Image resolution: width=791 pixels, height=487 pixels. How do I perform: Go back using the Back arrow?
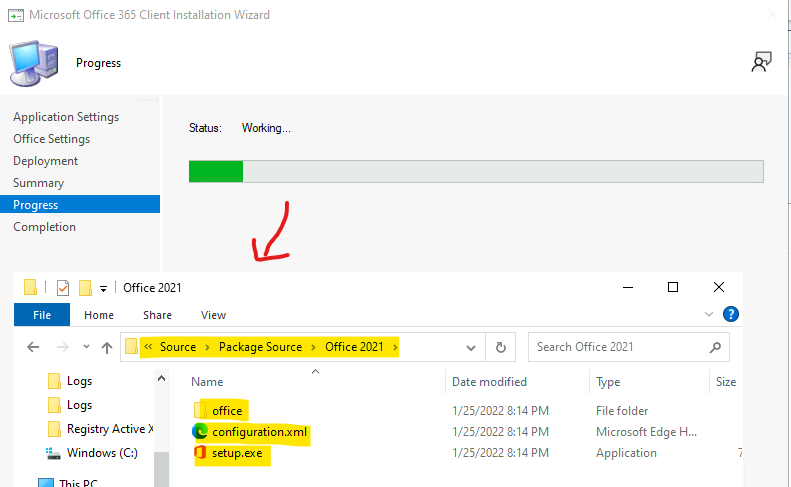pyautogui.click(x=33, y=348)
